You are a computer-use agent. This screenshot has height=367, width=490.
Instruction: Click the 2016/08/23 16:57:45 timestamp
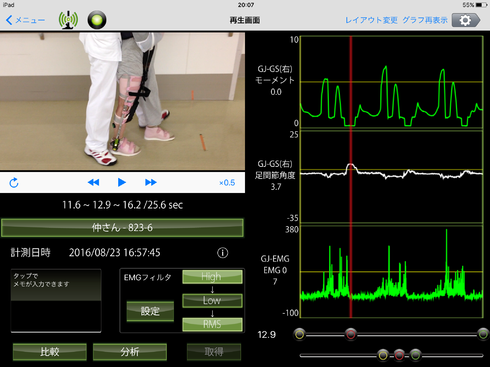(114, 253)
